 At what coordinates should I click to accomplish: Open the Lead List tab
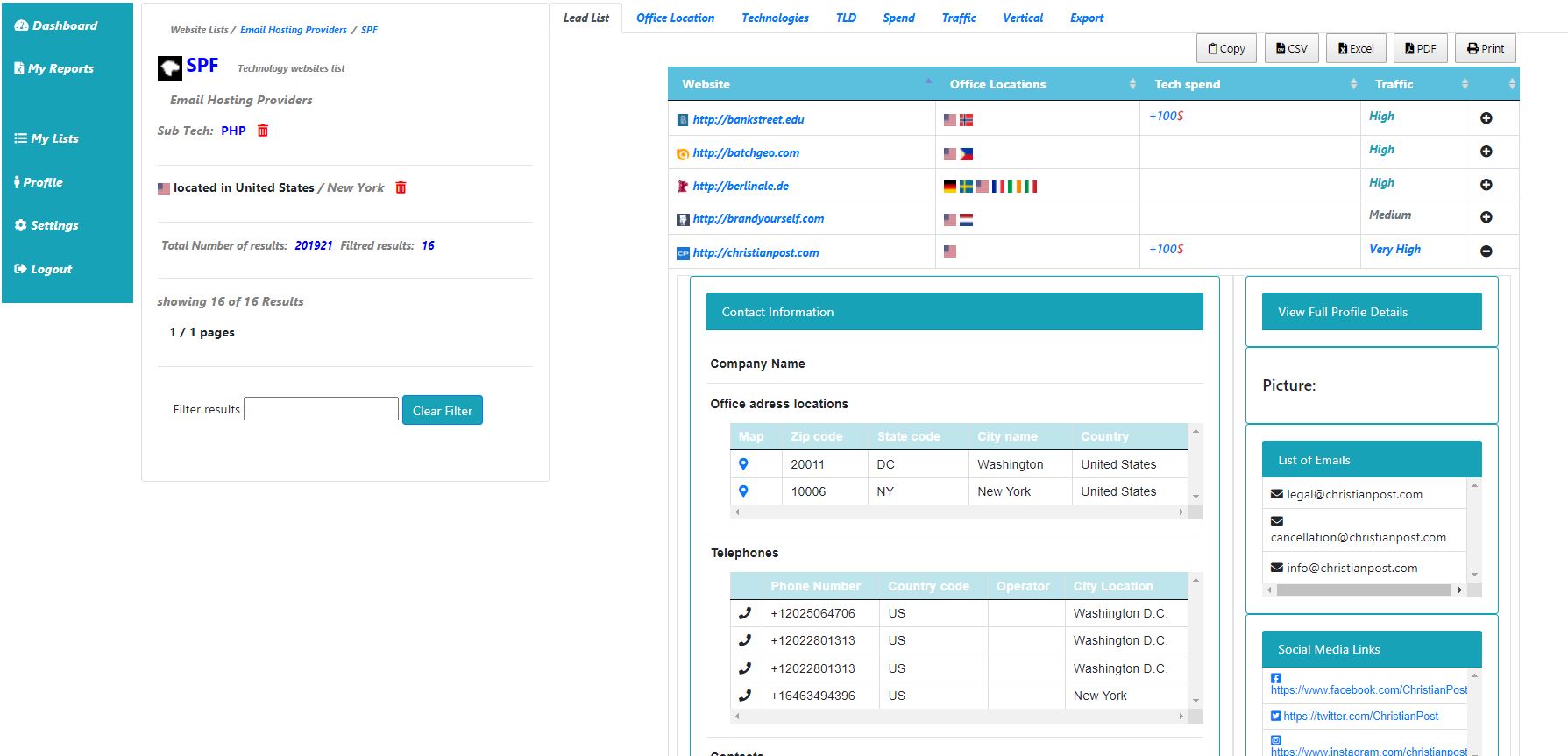[x=585, y=18]
